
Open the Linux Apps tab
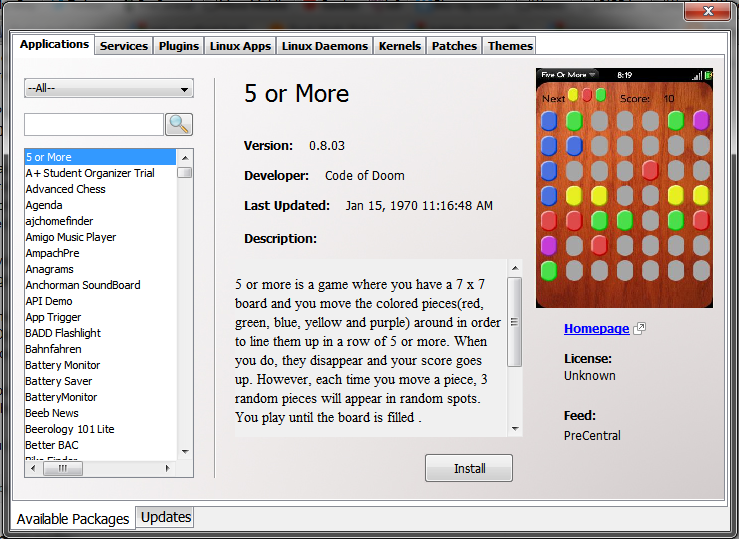coord(240,46)
